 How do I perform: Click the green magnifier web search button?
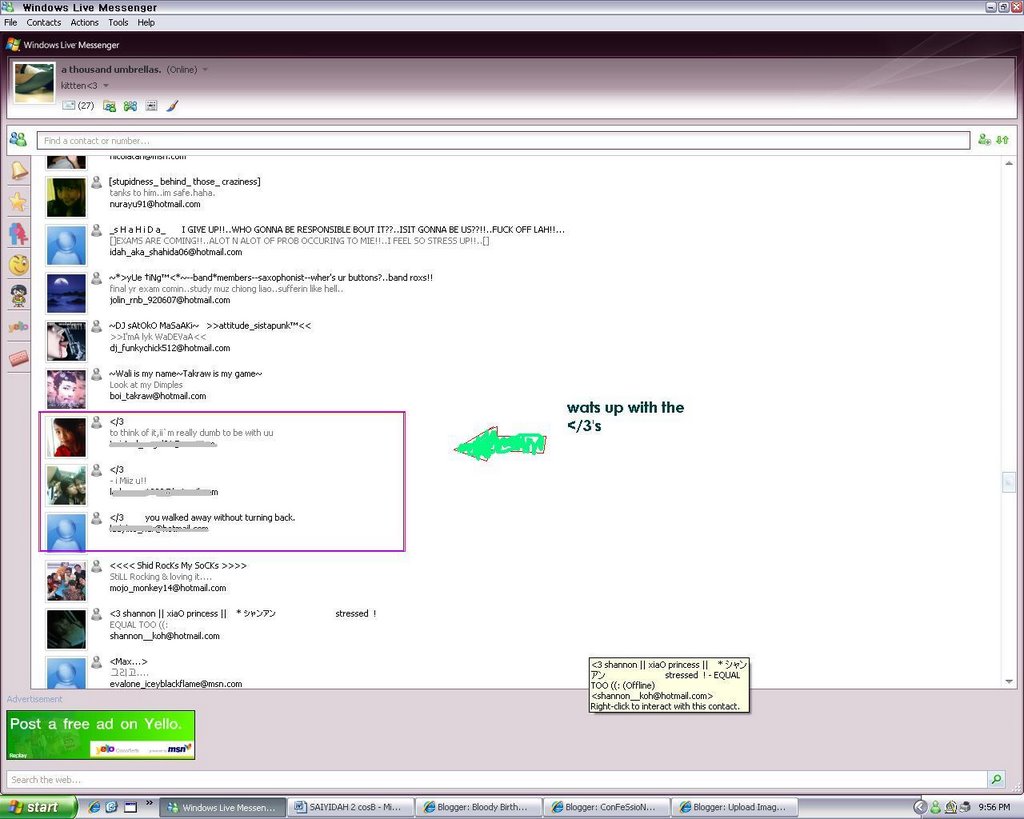[x=997, y=779]
